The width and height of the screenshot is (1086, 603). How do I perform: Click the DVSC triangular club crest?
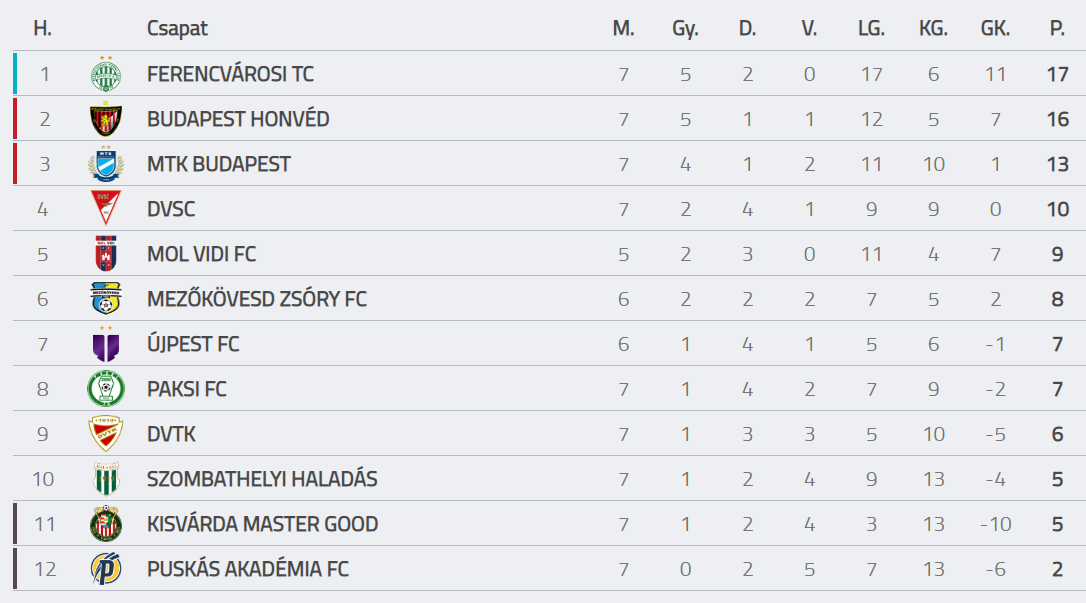tap(106, 208)
